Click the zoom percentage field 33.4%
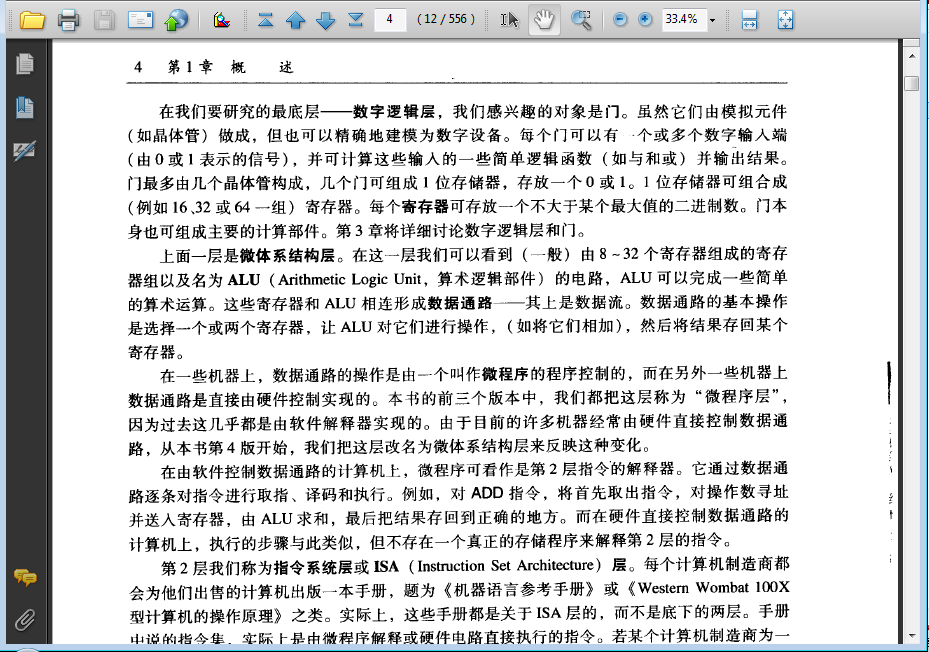Screen dimensions: 929x652 [x=683, y=20]
